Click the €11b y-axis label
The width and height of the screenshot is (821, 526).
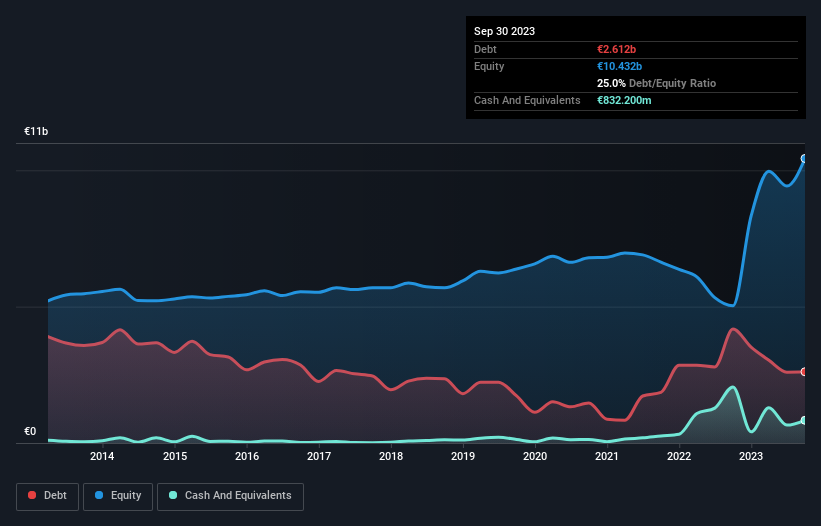pos(36,131)
